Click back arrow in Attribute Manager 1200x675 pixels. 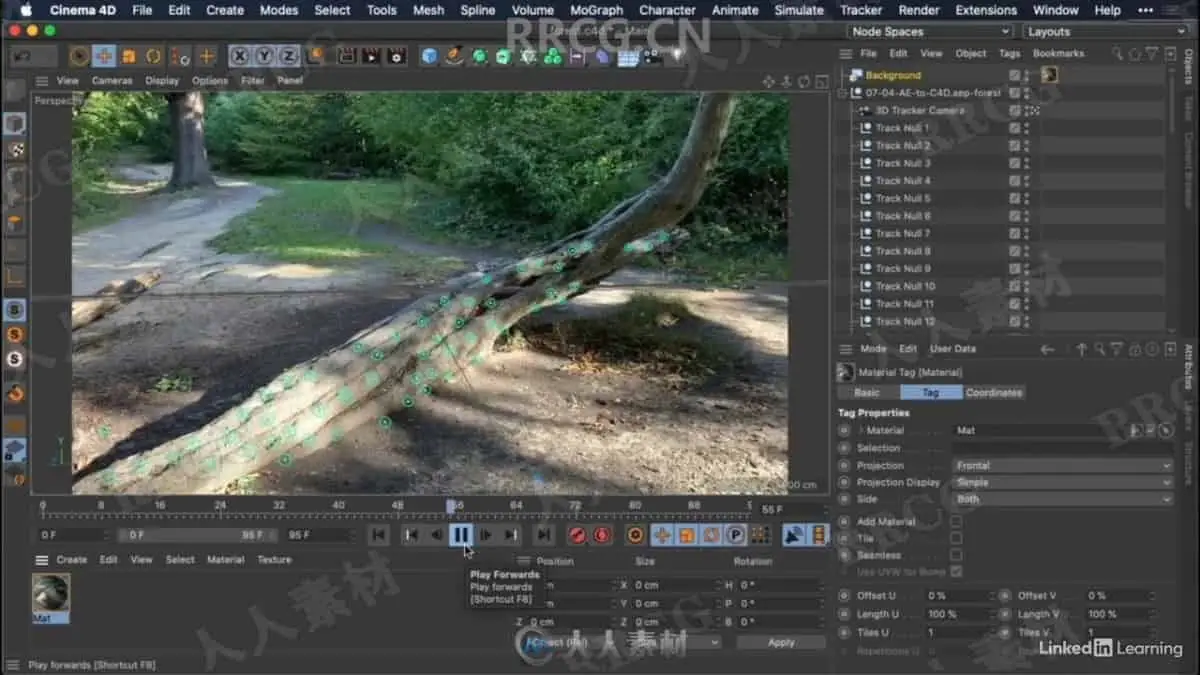coord(1047,349)
